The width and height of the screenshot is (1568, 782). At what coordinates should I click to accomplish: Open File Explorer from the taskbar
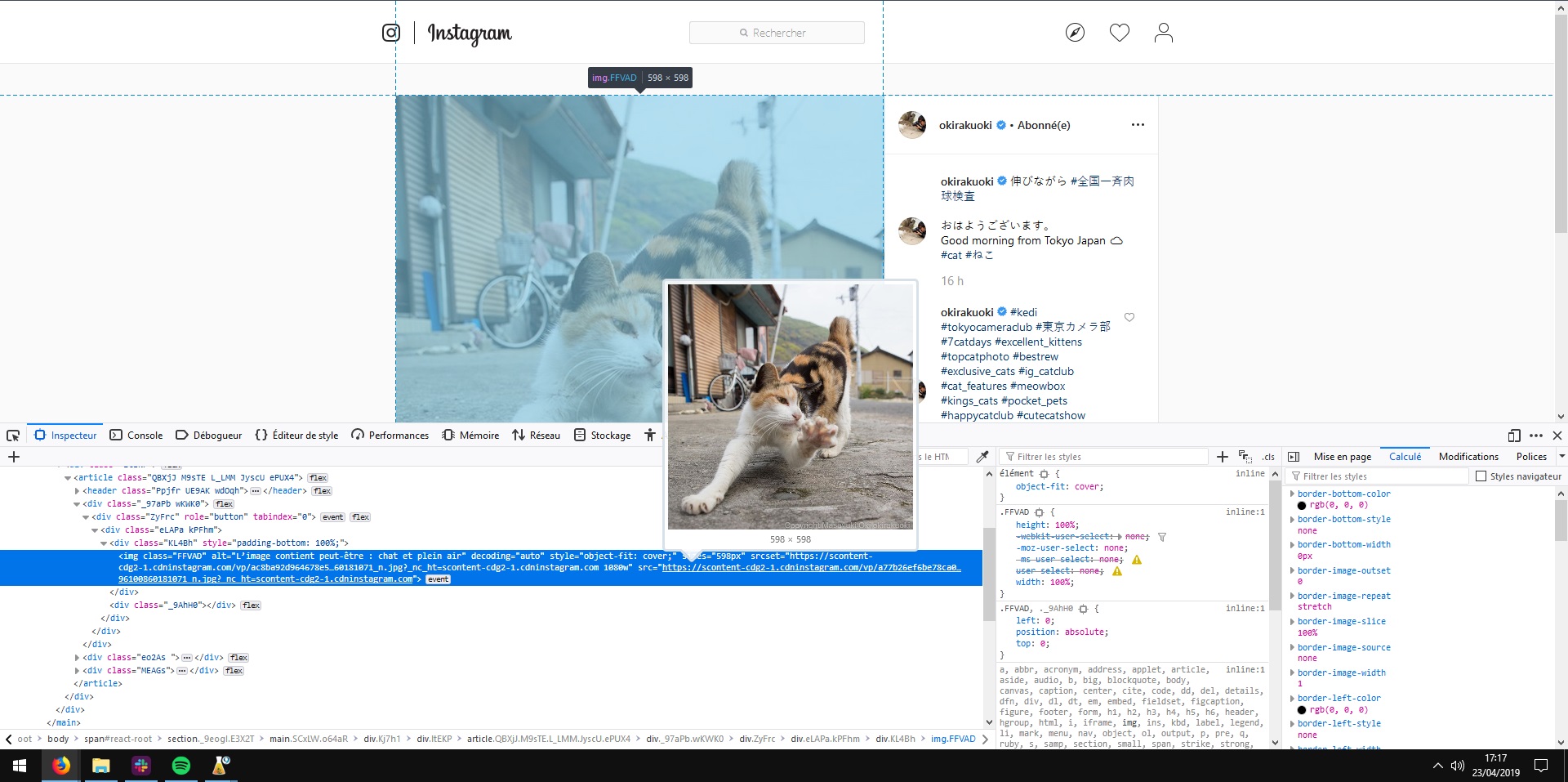pyautogui.click(x=100, y=766)
